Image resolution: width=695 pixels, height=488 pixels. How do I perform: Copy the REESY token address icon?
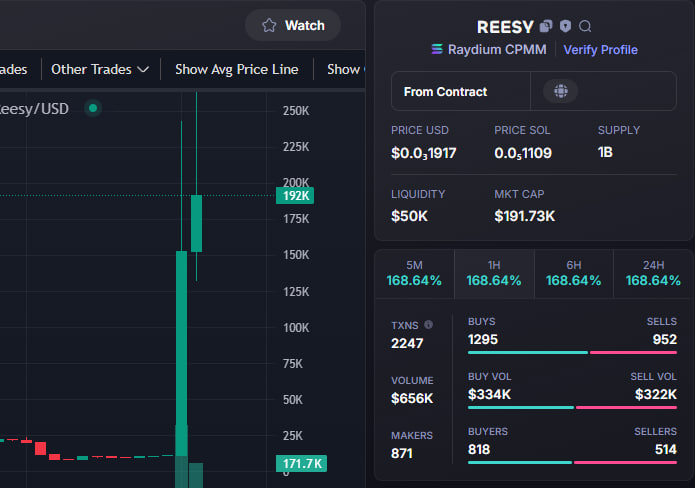(x=546, y=27)
